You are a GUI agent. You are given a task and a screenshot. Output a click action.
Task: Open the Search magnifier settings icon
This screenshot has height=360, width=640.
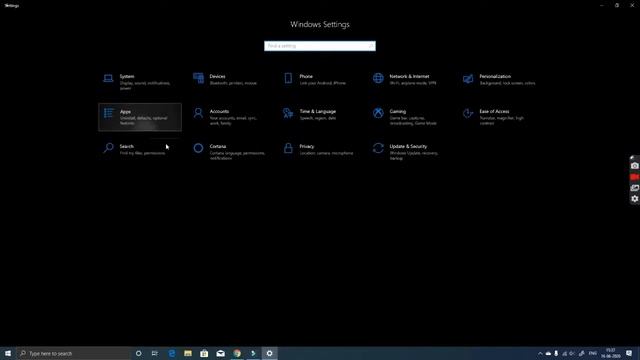108,148
